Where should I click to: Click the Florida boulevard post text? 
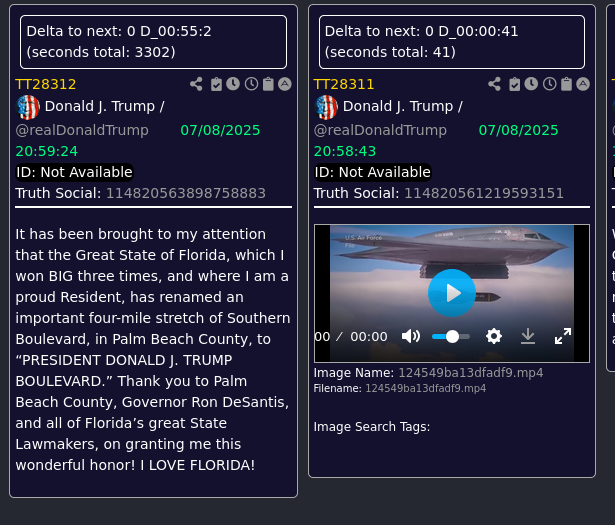coord(153,349)
